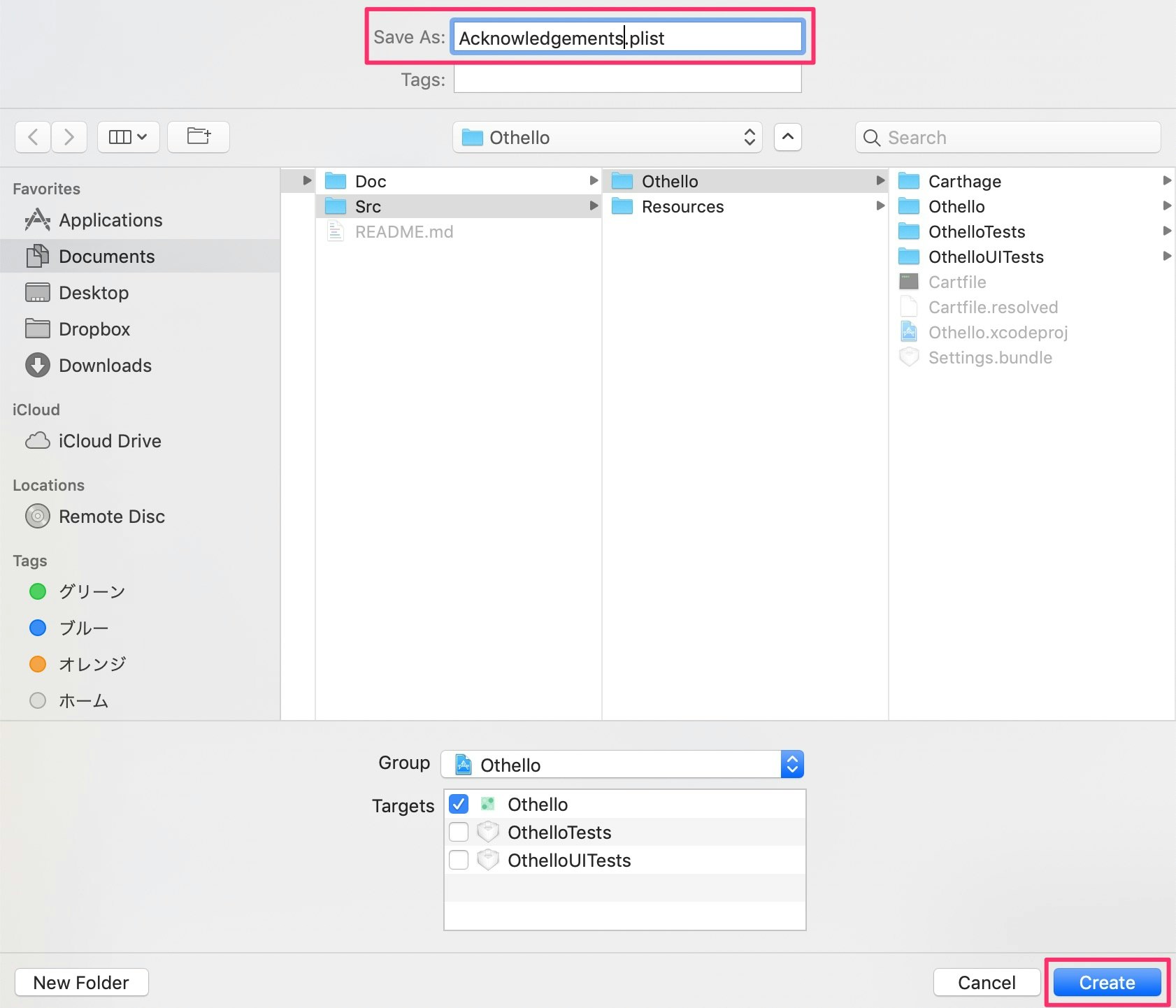Open the Carthage folder
Viewport: 1176px width, 1008px height.
coord(1032,182)
